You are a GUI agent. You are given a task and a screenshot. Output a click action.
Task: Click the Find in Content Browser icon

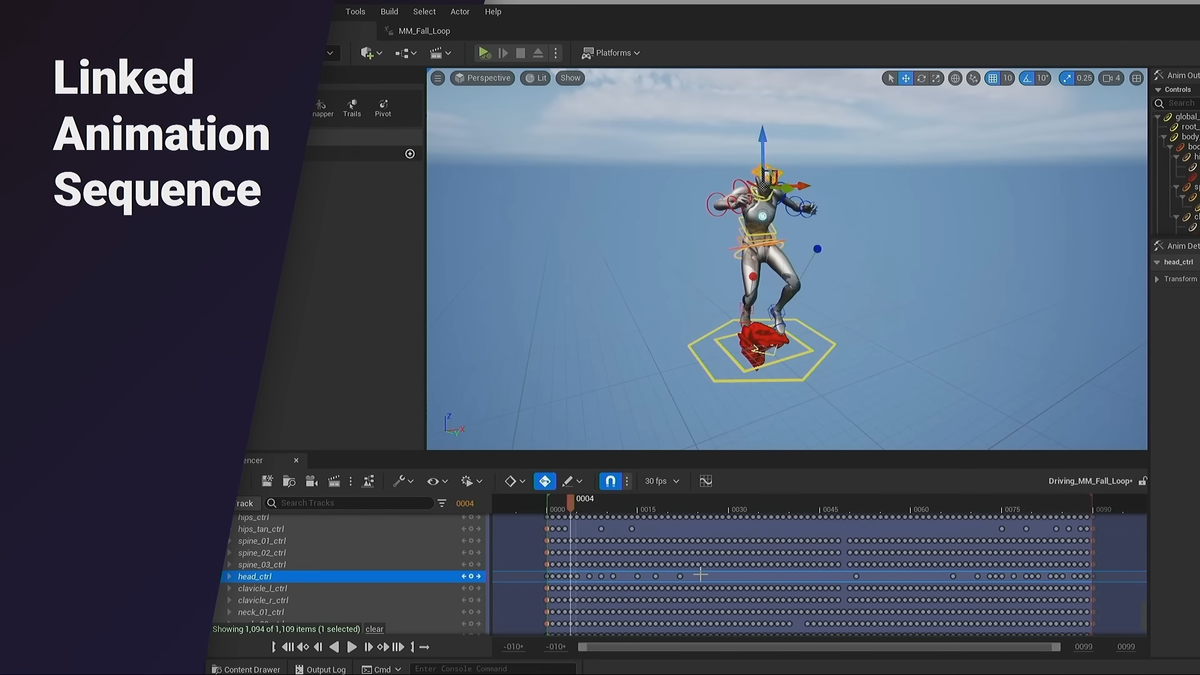pyautogui.click(x=289, y=481)
